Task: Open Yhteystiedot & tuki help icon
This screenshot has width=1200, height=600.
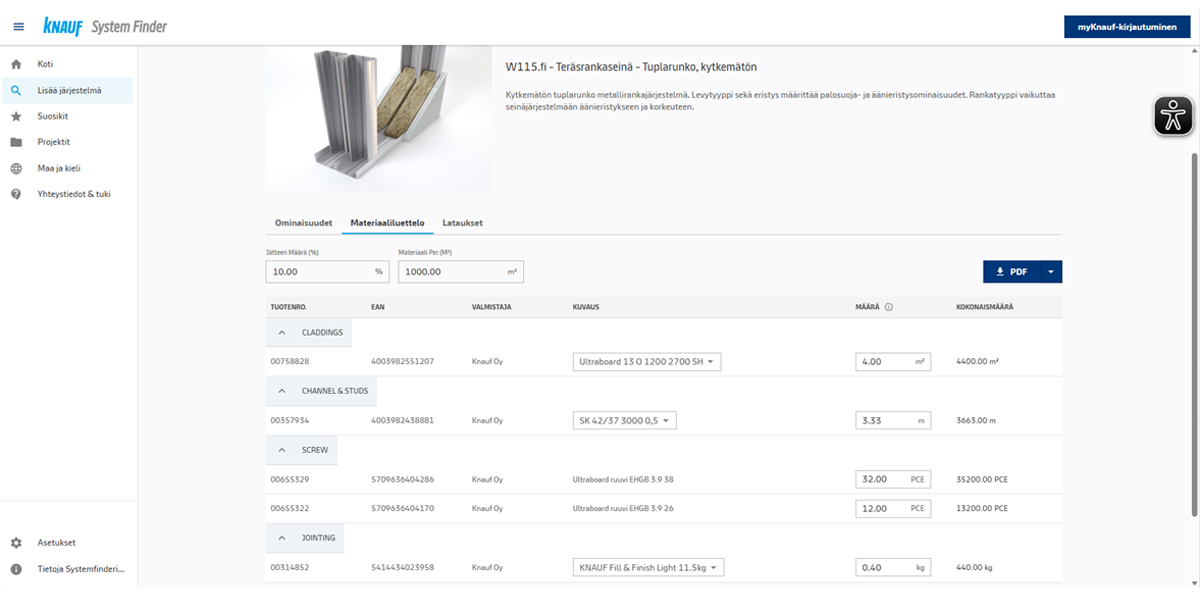Action: [x=16, y=194]
